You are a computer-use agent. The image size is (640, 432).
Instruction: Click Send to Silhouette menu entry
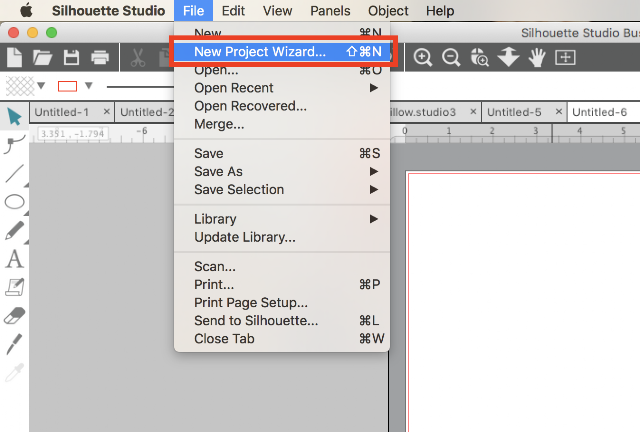256,321
